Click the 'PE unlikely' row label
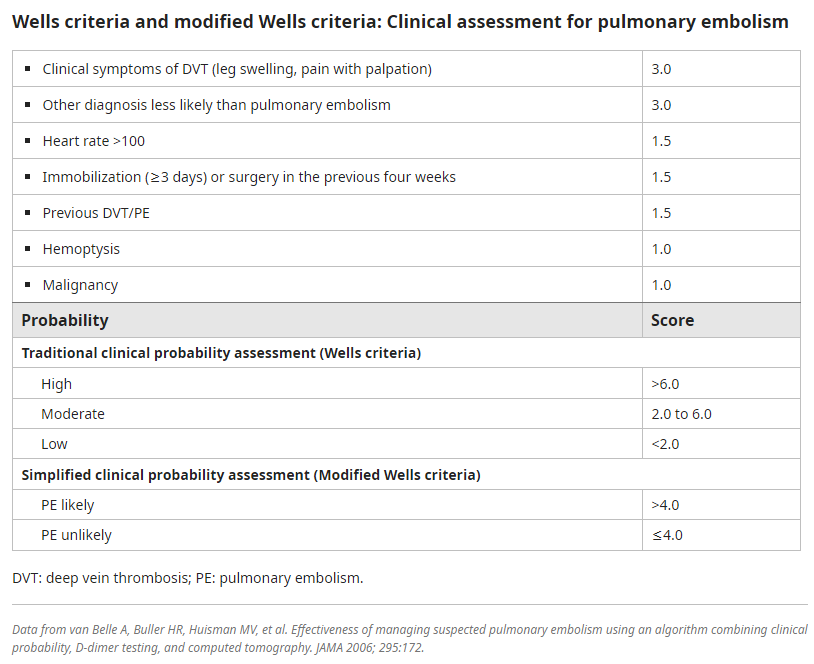Viewport: 814px width, 664px height. point(76,535)
